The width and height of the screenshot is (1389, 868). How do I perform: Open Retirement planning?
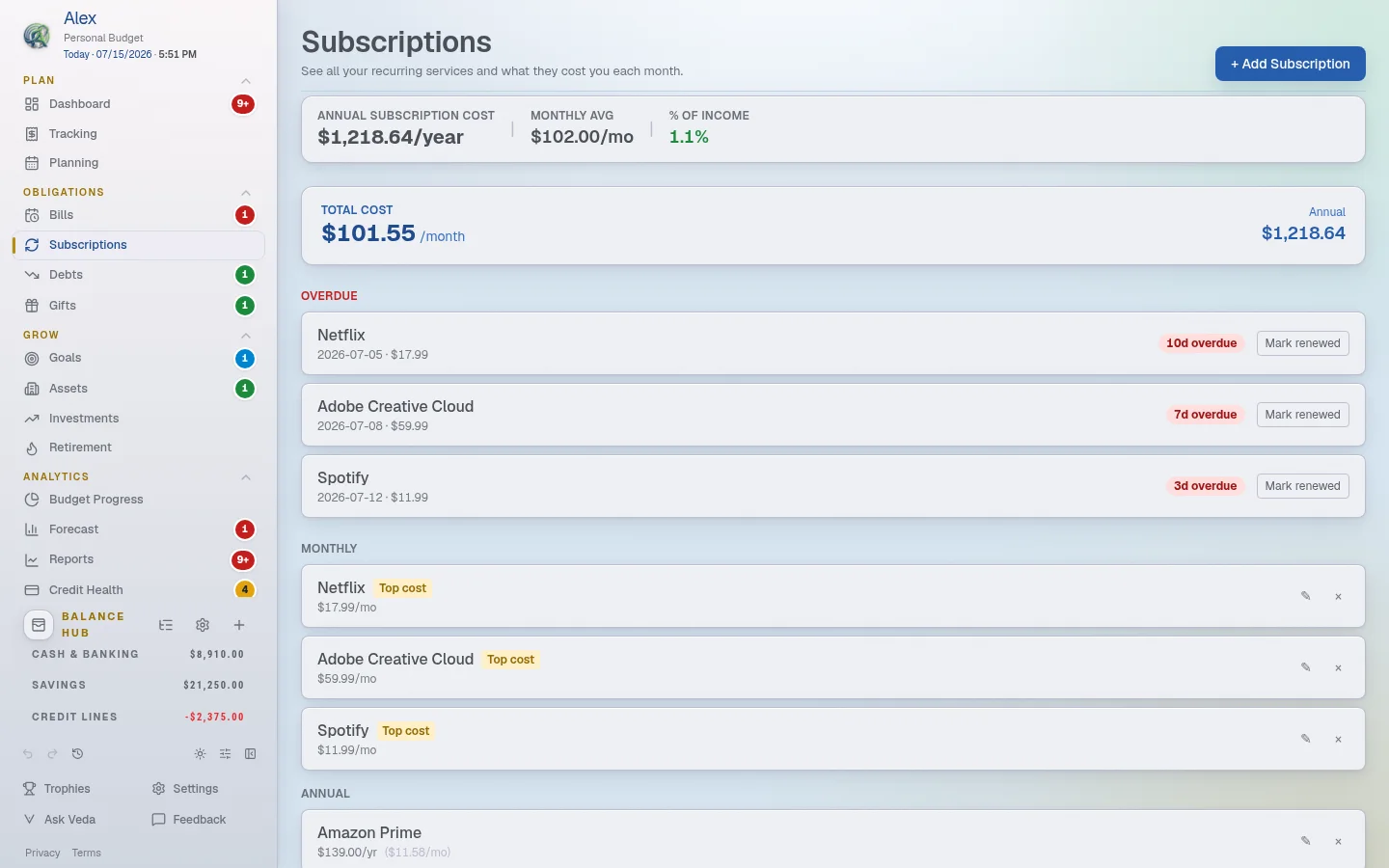tap(139, 448)
